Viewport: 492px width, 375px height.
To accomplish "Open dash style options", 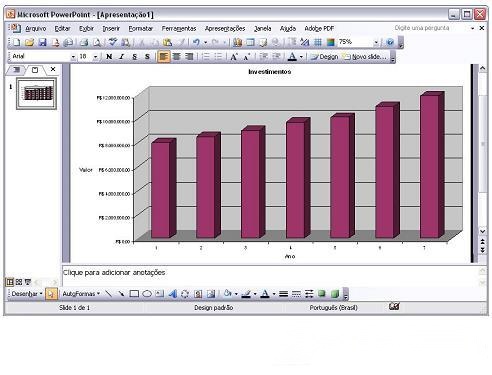I will (296, 294).
